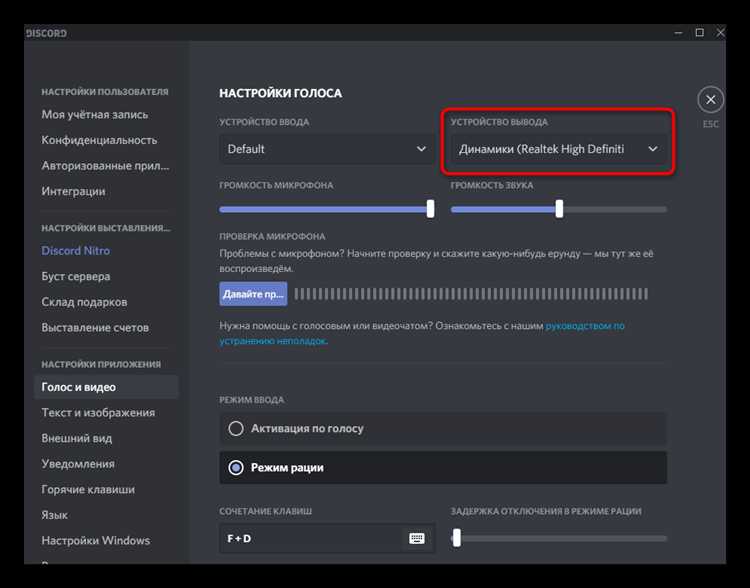The image size is (750, 588).
Task: Minimize the Discord window
Action: (678, 33)
